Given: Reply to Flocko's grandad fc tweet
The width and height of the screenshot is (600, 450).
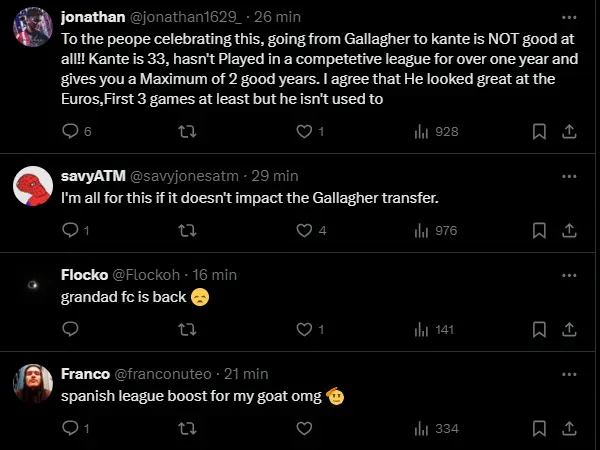Looking at the screenshot, I should [x=70, y=329].
